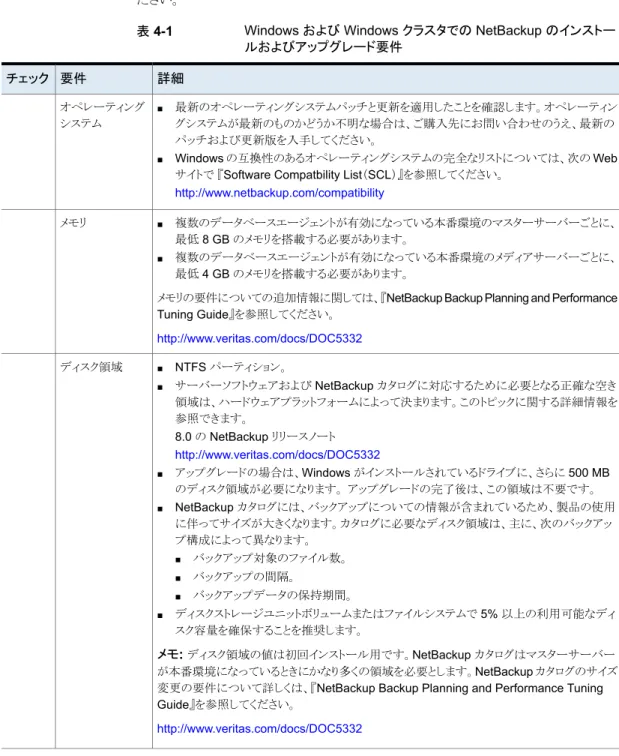Click the bullet 'バックアップの間隔。'
619x756 pixels.
[244, 577]
